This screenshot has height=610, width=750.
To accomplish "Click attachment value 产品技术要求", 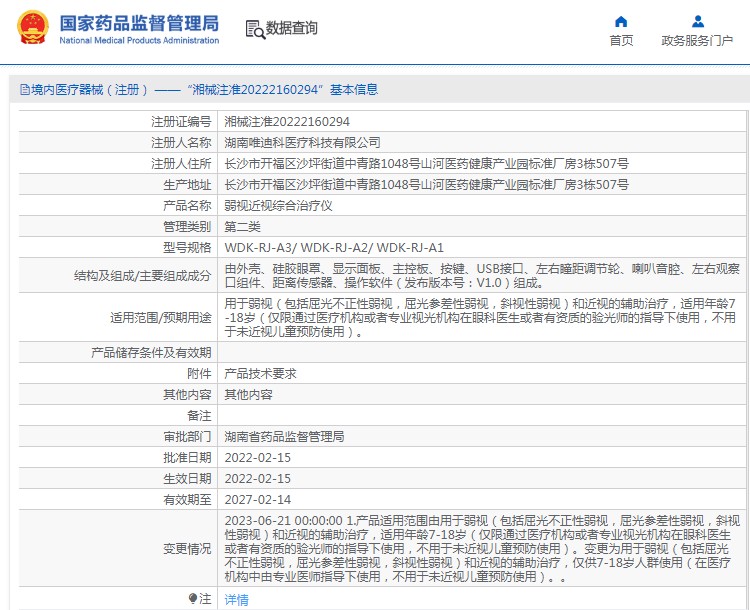I will point(260,374).
